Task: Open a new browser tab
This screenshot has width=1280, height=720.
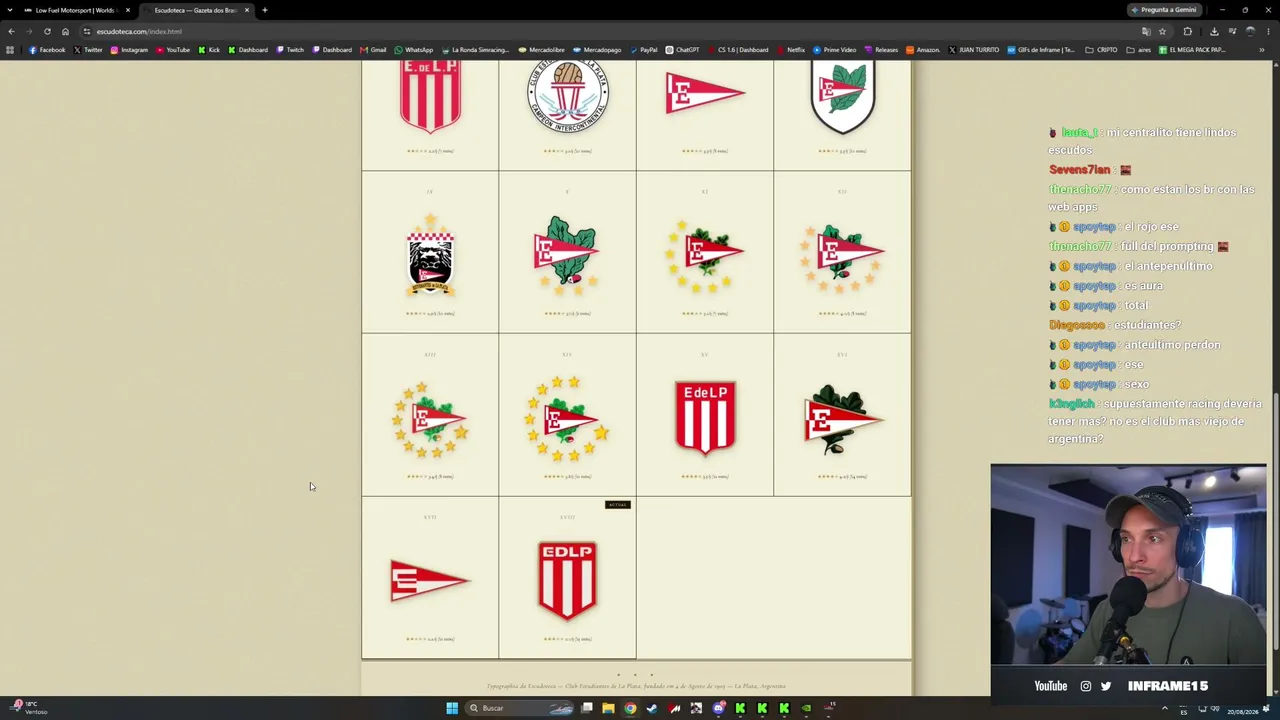Action: tap(265, 10)
